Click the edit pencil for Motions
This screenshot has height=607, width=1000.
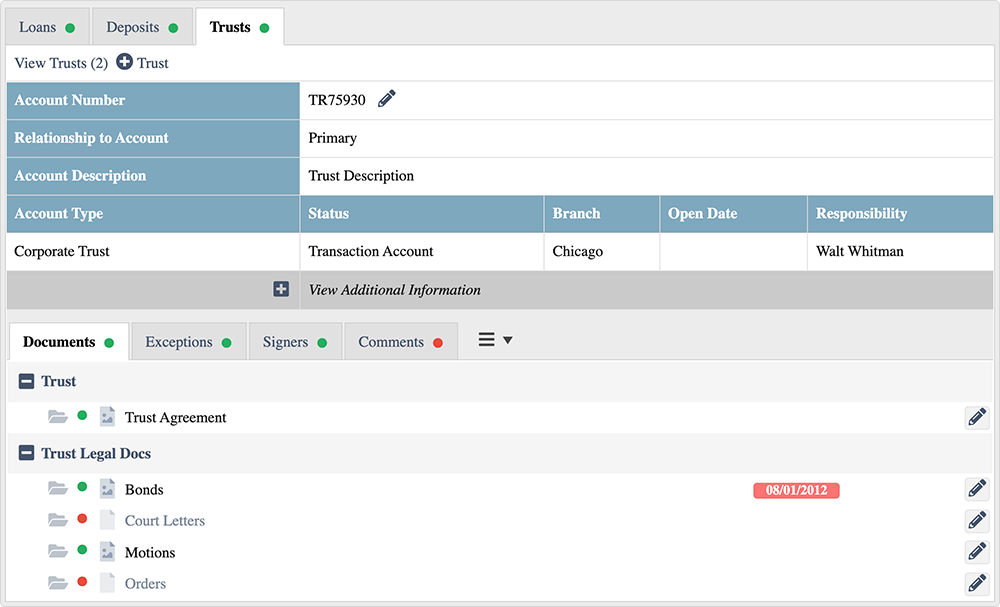coord(976,552)
